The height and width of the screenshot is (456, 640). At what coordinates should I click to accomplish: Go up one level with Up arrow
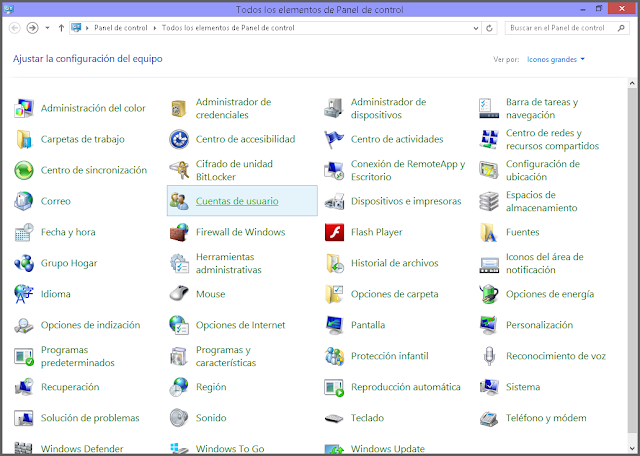click(x=61, y=28)
